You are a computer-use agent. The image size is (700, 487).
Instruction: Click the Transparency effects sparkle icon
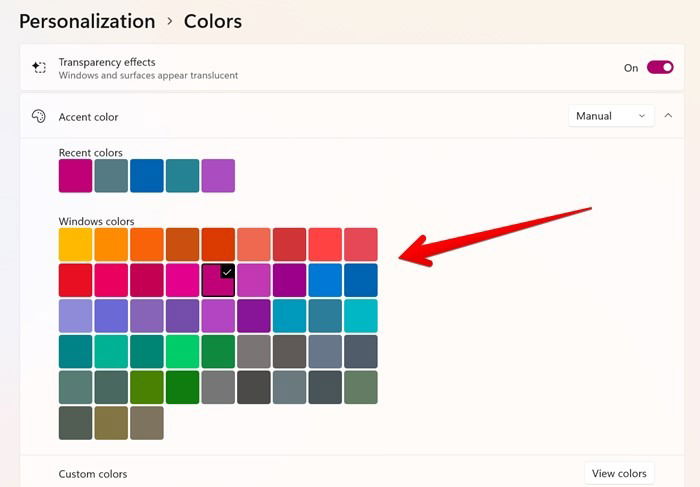tap(39, 67)
